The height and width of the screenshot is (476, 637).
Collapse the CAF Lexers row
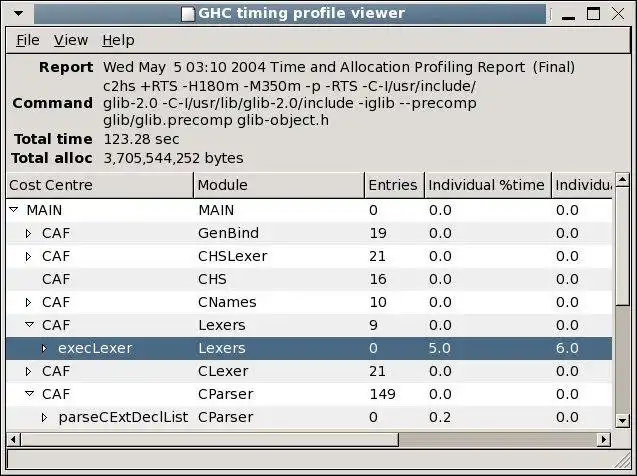(x=29, y=325)
